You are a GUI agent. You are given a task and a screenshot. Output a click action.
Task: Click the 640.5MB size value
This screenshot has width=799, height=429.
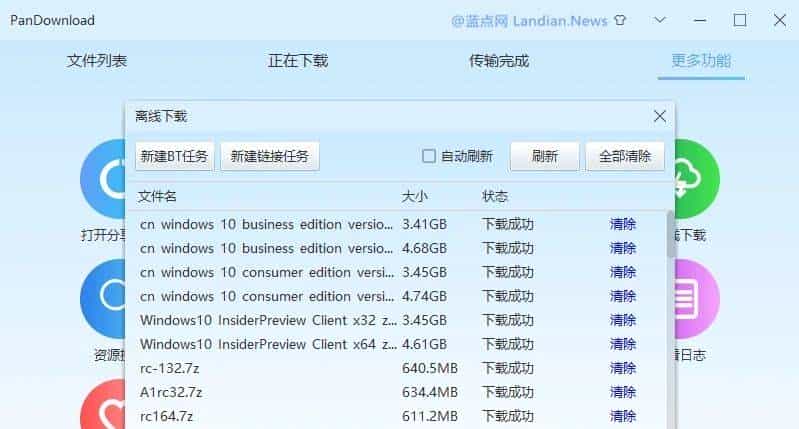(x=430, y=368)
